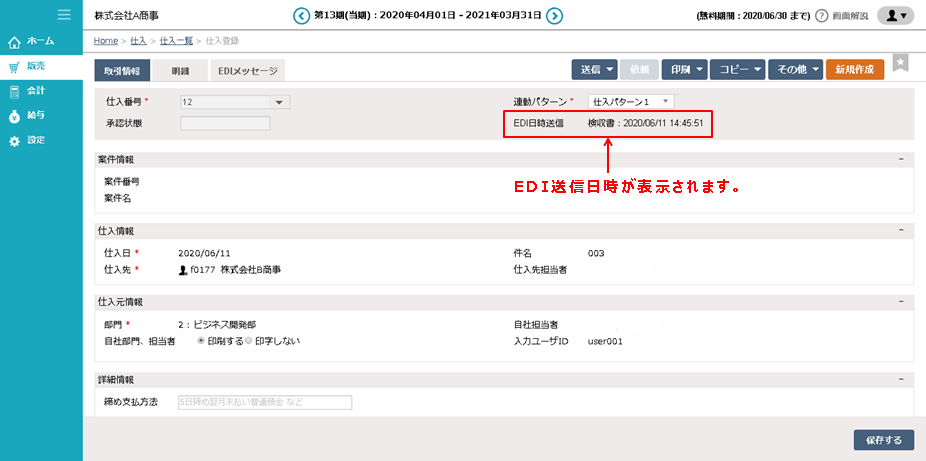Click the 締め支払方法 input field

click(x=265, y=402)
